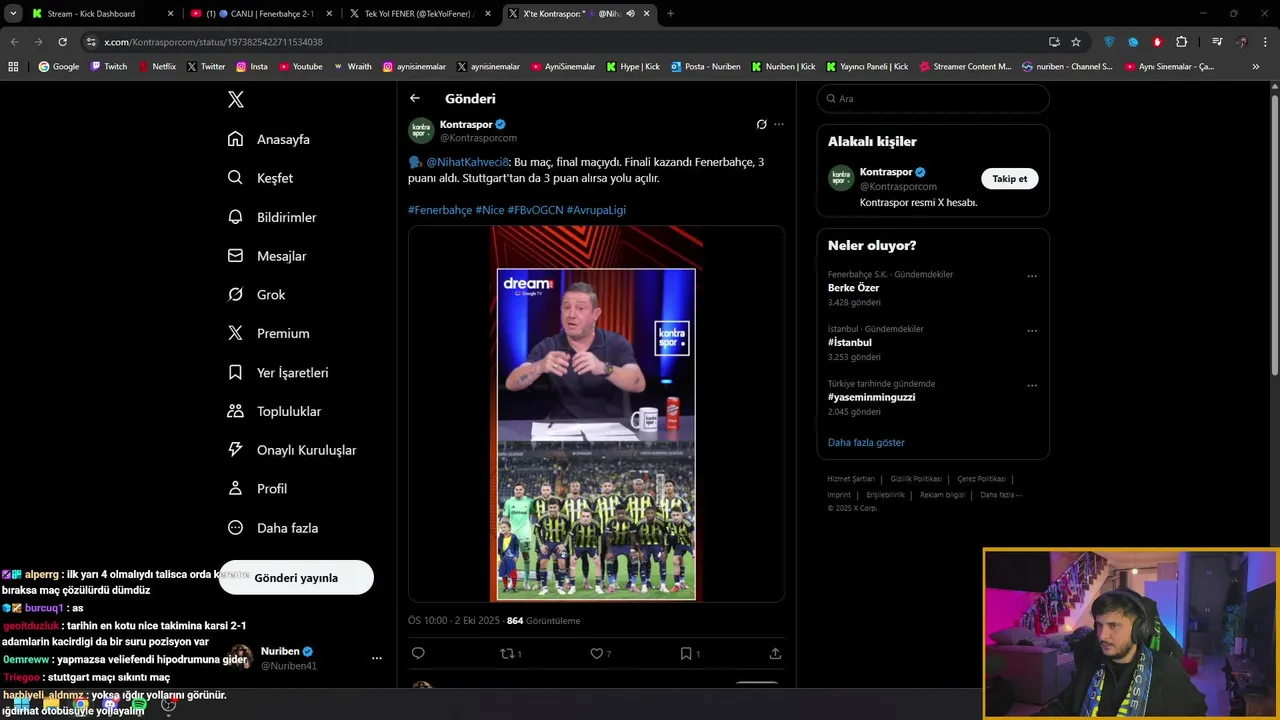Open Nuriben account switcher three dots
Screen dimensions: 1280x720
point(376,658)
